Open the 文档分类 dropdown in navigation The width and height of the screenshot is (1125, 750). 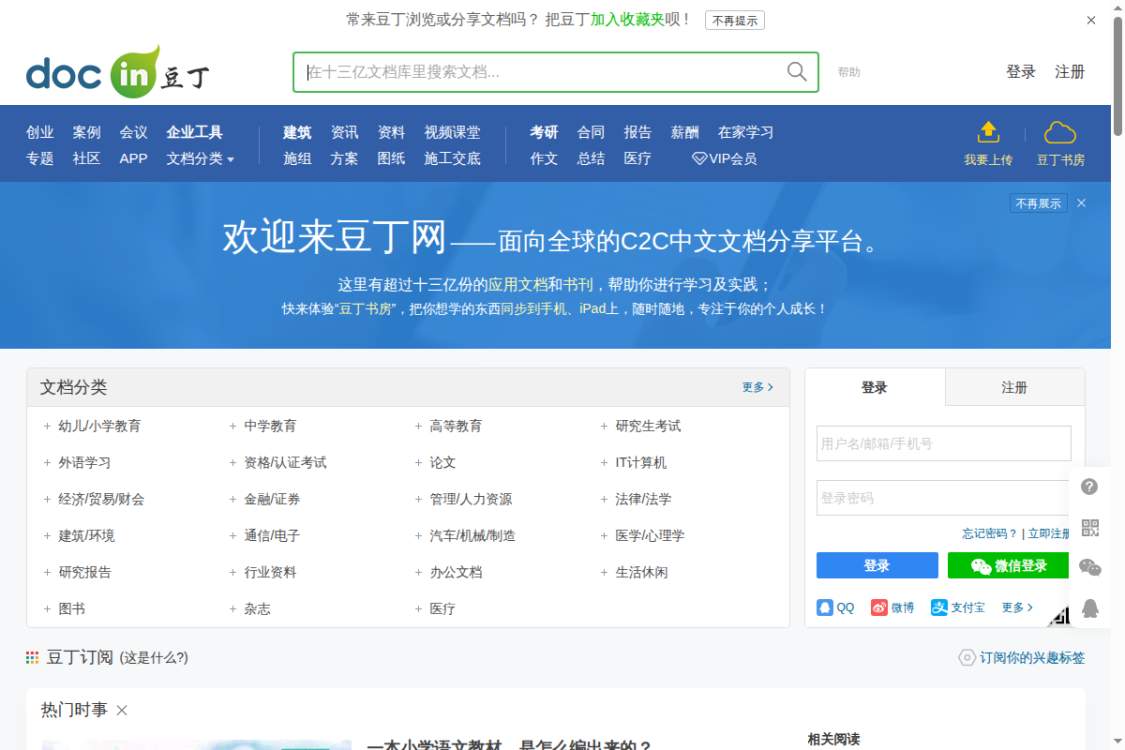point(200,159)
